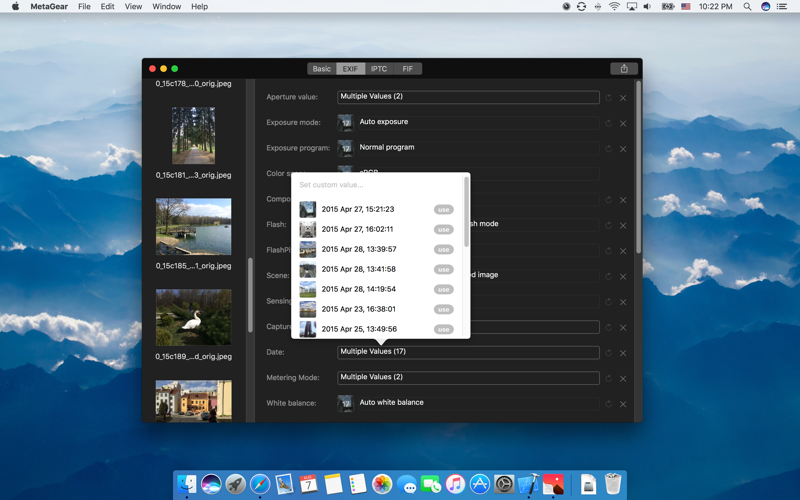This screenshot has width=800, height=500.
Task: Click the EXIF panel vertical scrollbar
Action: (638, 167)
